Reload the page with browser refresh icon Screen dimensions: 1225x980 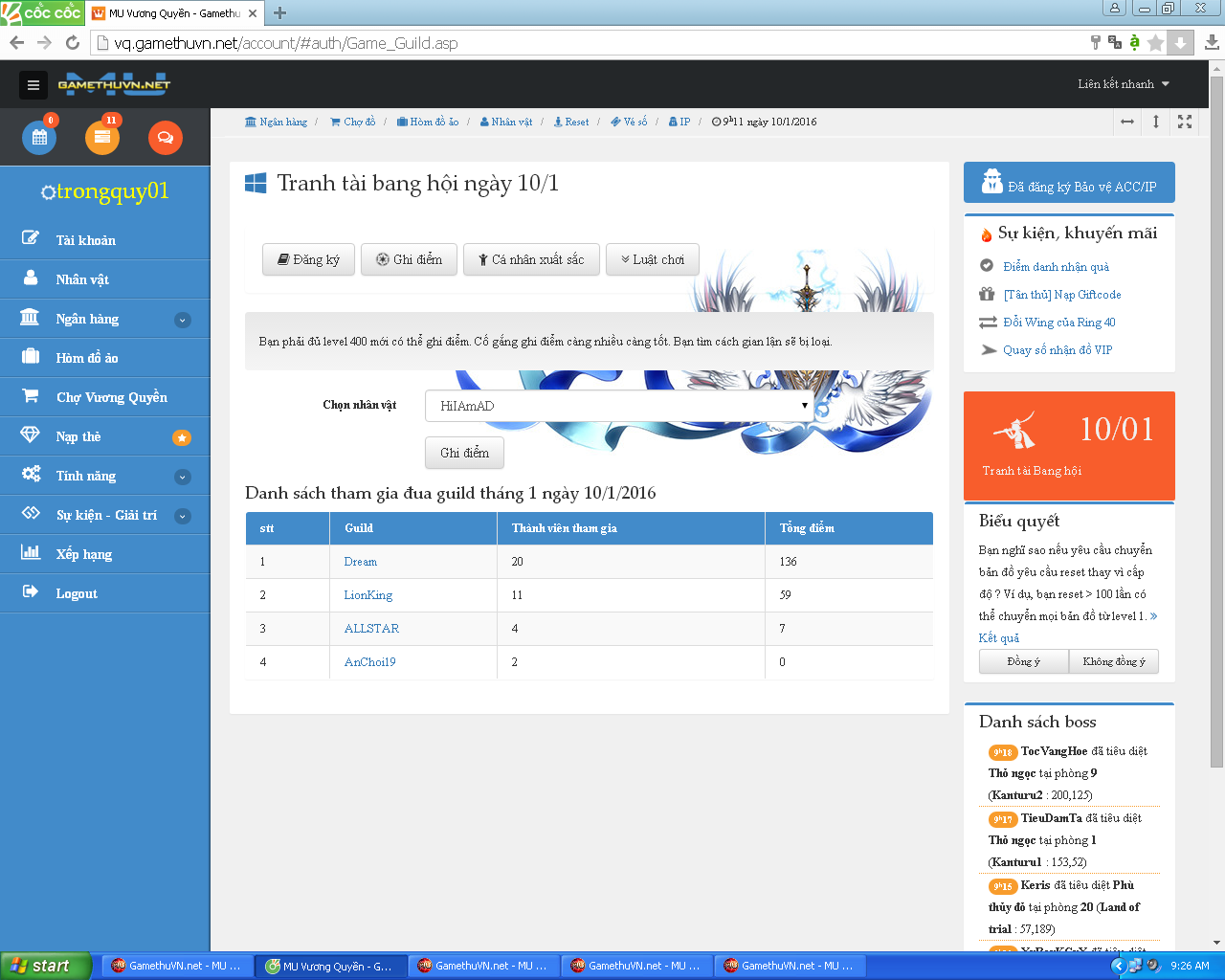click(x=72, y=42)
